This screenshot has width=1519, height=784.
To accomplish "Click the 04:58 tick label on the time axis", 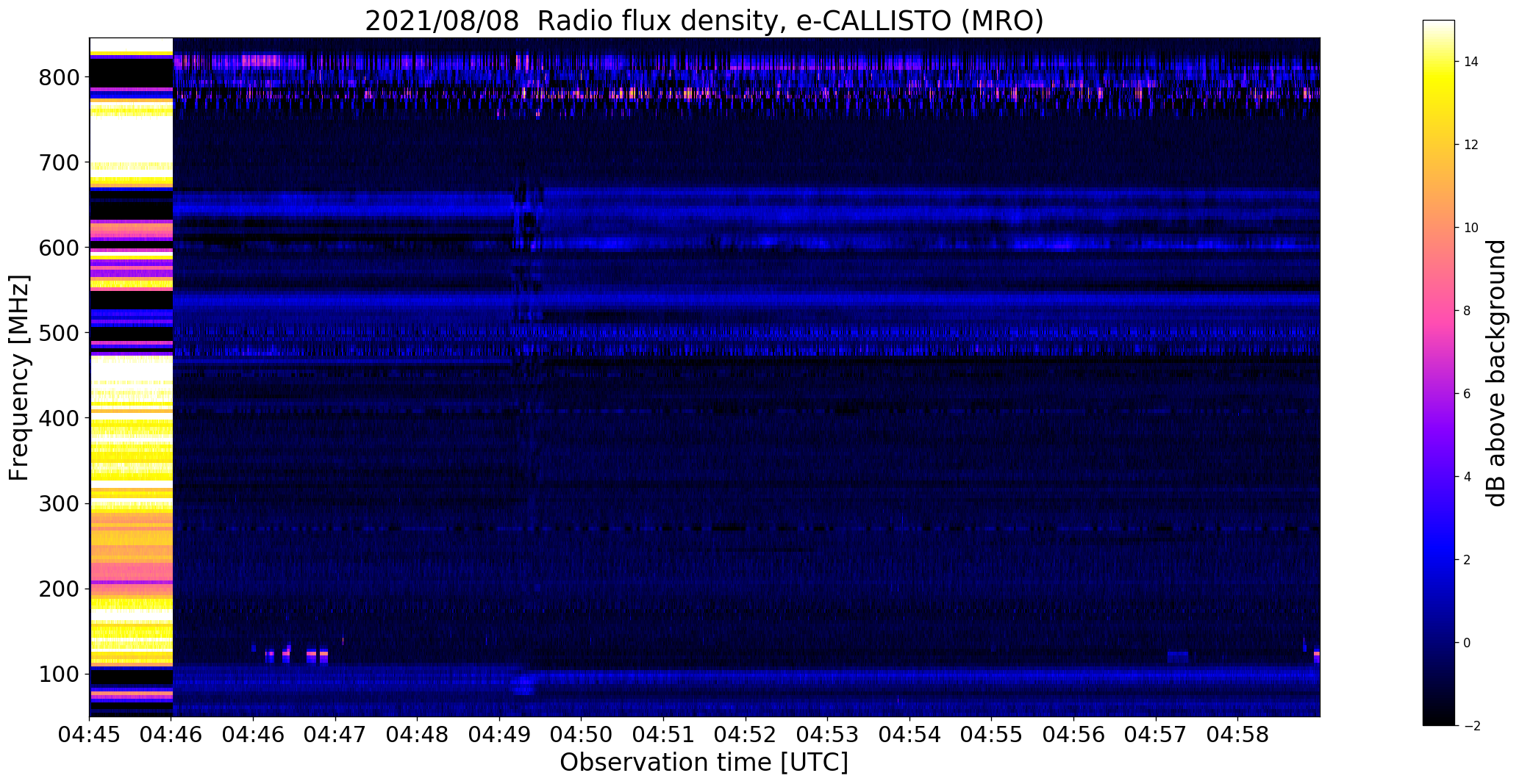I will (x=1237, y=733).
